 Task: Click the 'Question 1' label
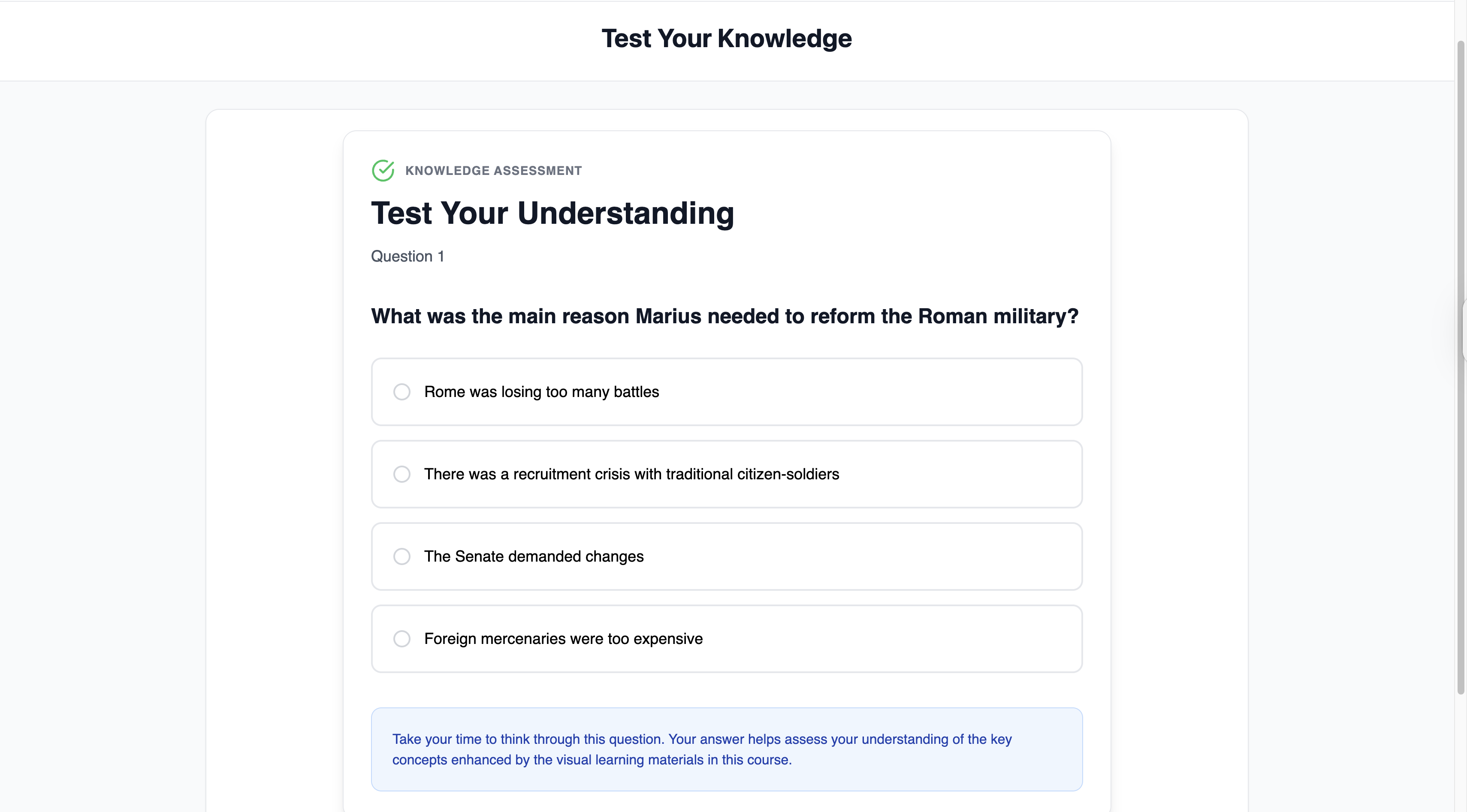click(x=407, y=257)
